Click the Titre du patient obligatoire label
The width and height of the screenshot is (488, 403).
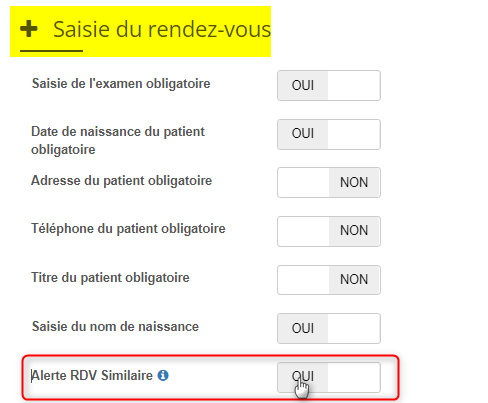point(110,278)
